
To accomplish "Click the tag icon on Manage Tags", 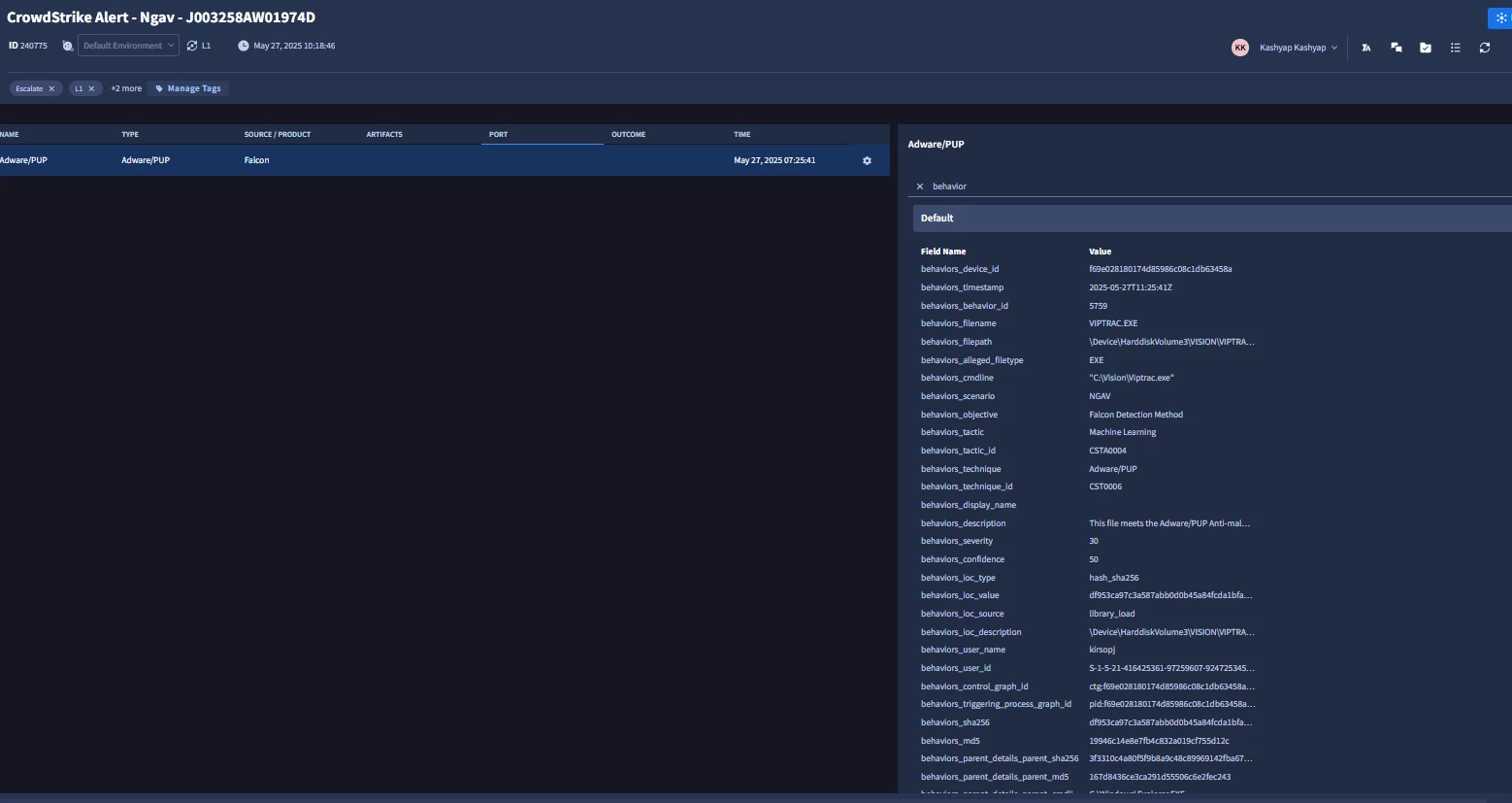I will (x=159, y=88).
